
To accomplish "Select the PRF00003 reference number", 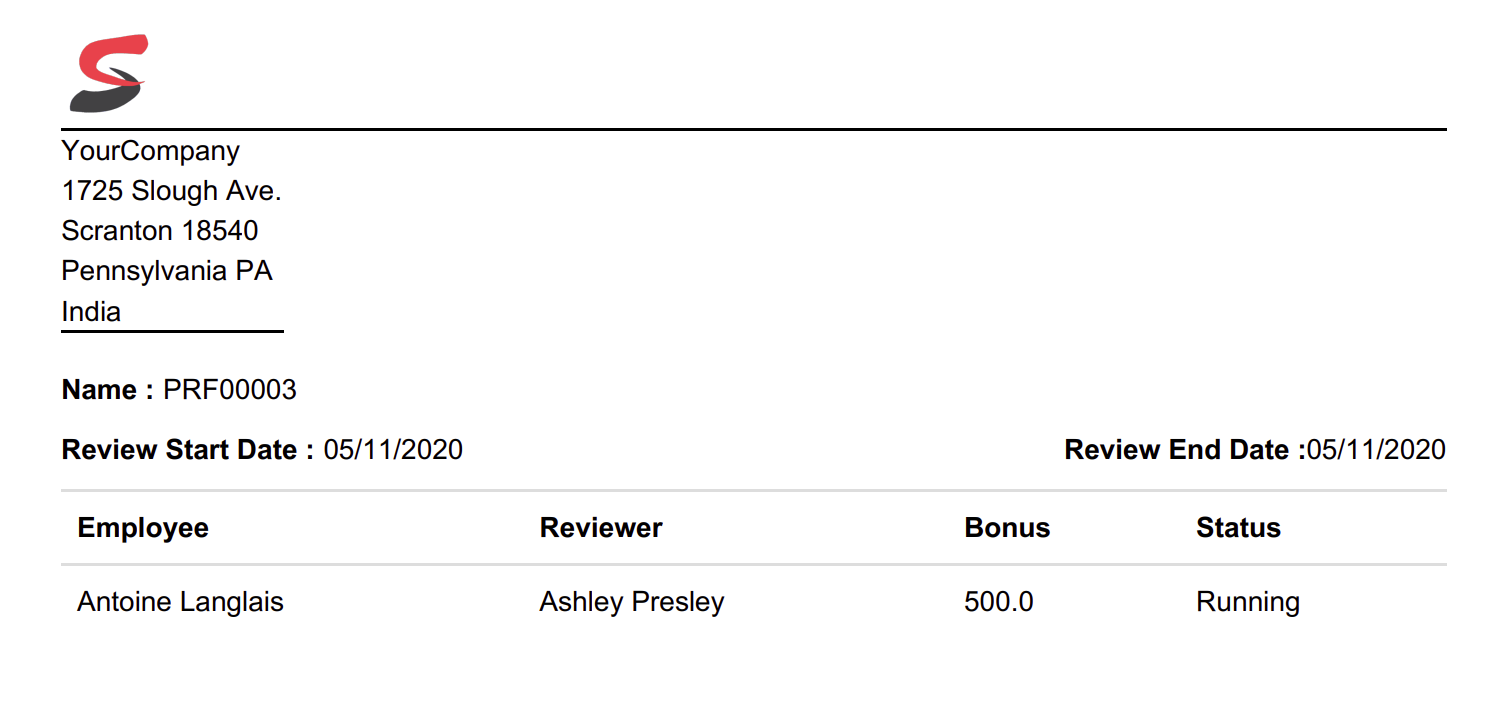I will [230, 390].
